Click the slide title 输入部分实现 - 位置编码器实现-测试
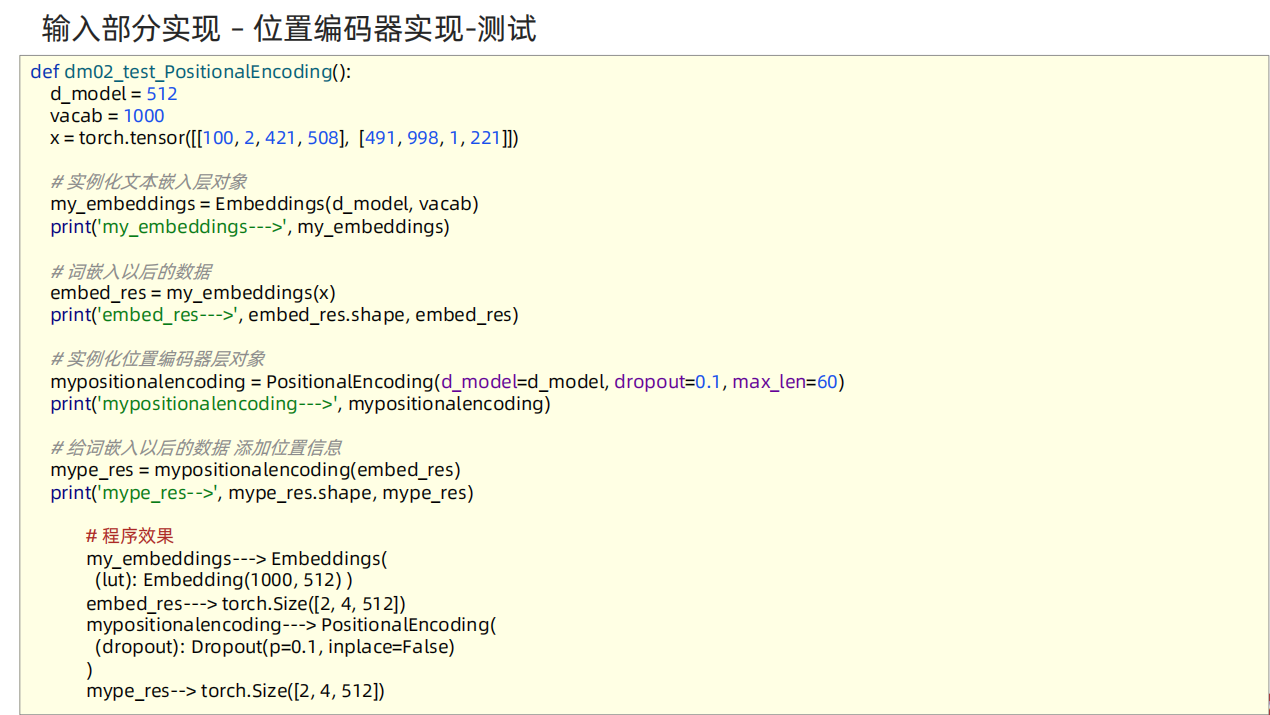 (289, 28)
